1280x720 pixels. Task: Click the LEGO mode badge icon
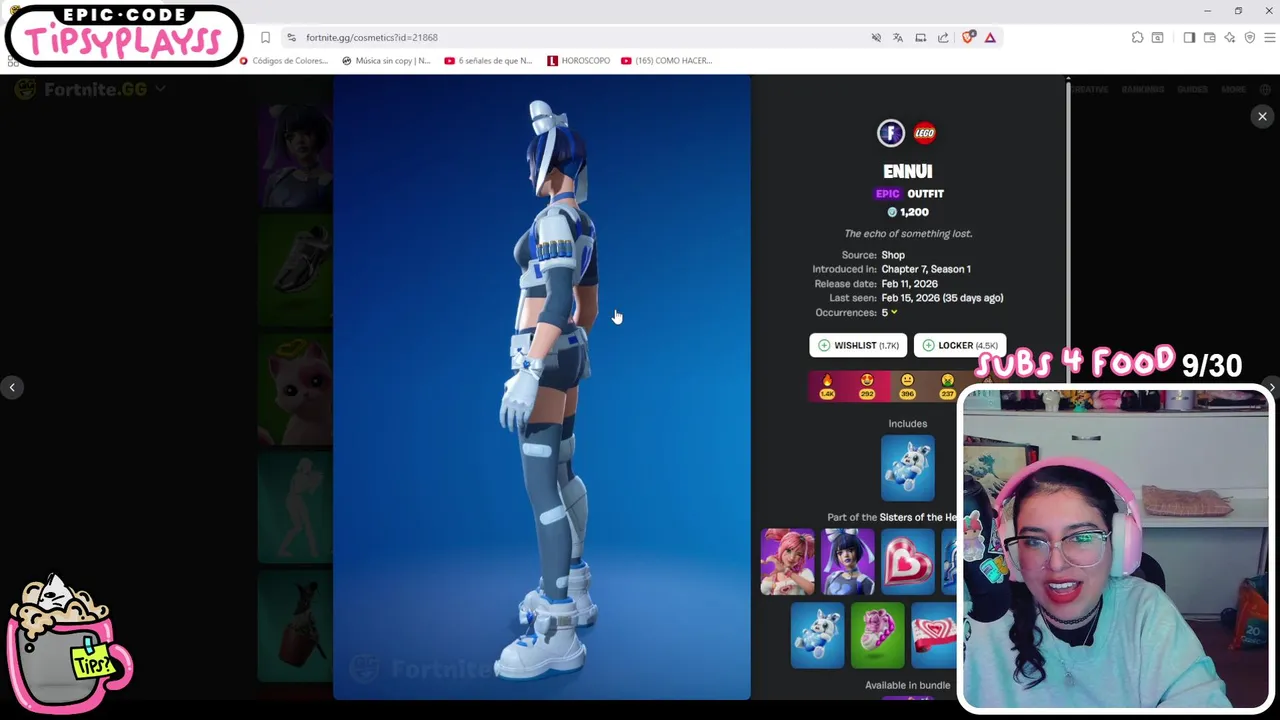pos(925,132)
